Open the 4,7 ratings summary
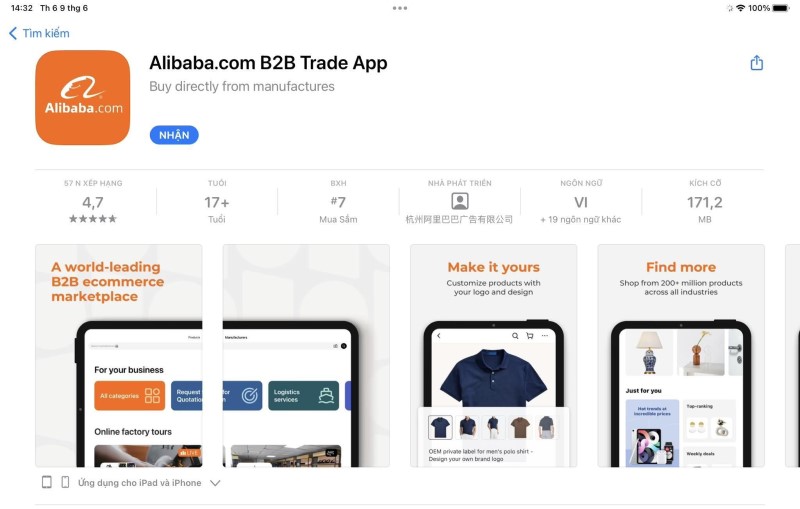 [93, 202]
